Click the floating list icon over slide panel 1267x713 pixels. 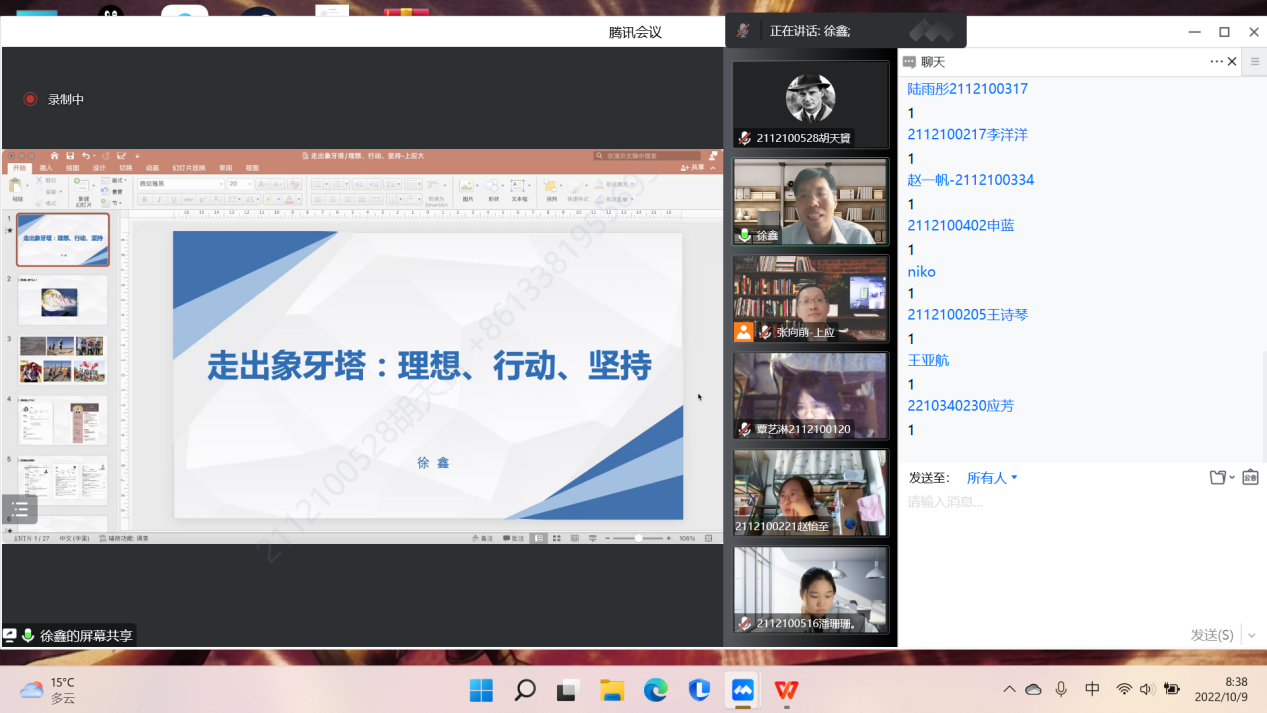point(20,509)
